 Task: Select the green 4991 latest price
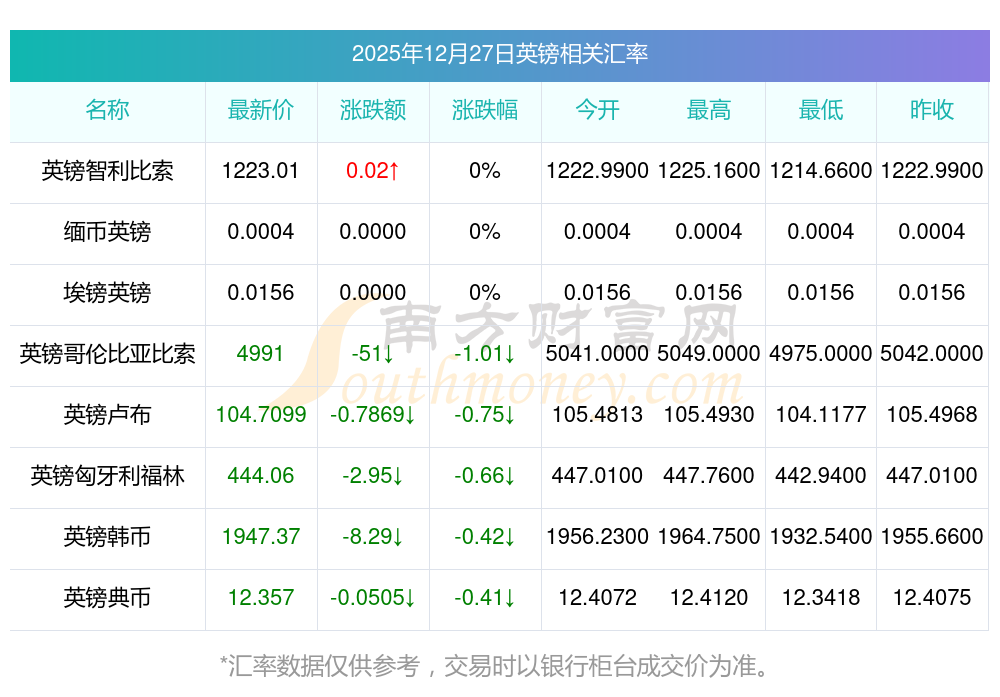260,354
